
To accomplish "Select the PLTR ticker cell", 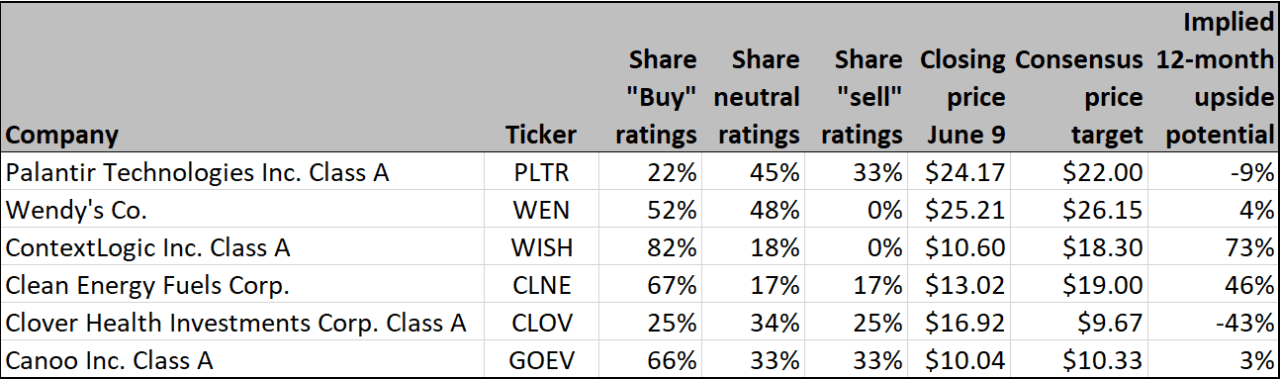I will click(541, 173).
